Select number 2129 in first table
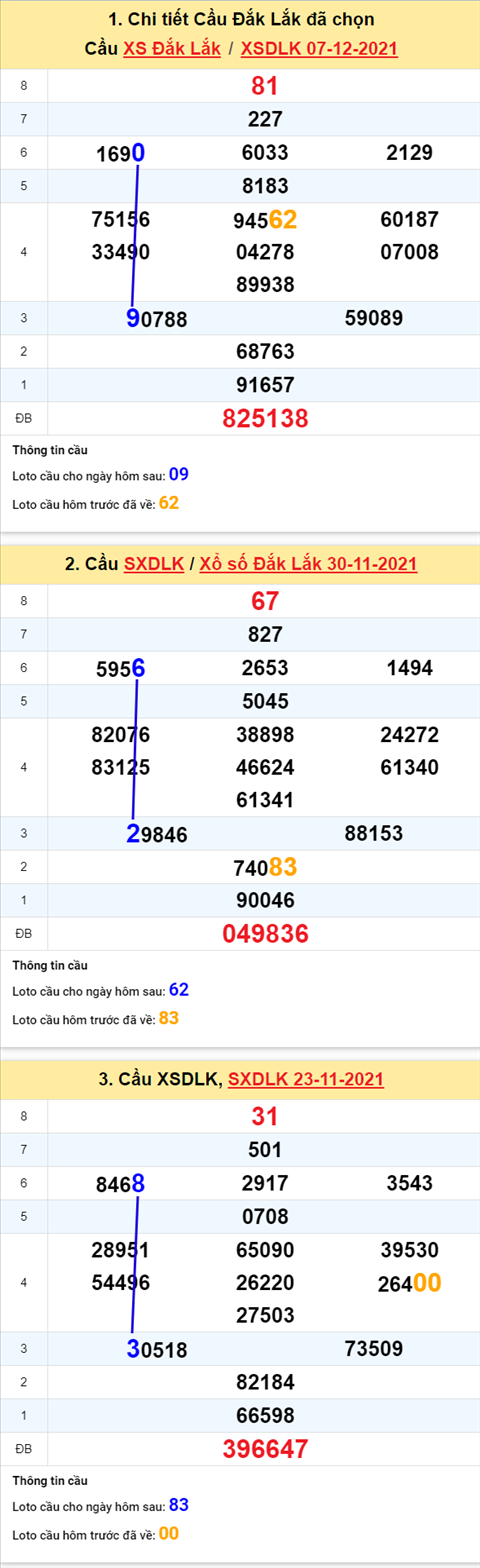Screen dimensions: 480x1568 click(409, 153)
